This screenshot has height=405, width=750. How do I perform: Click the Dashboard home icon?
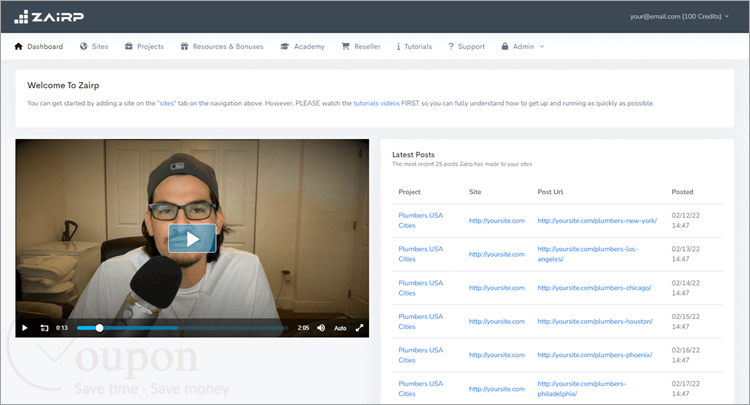point(19,46)
